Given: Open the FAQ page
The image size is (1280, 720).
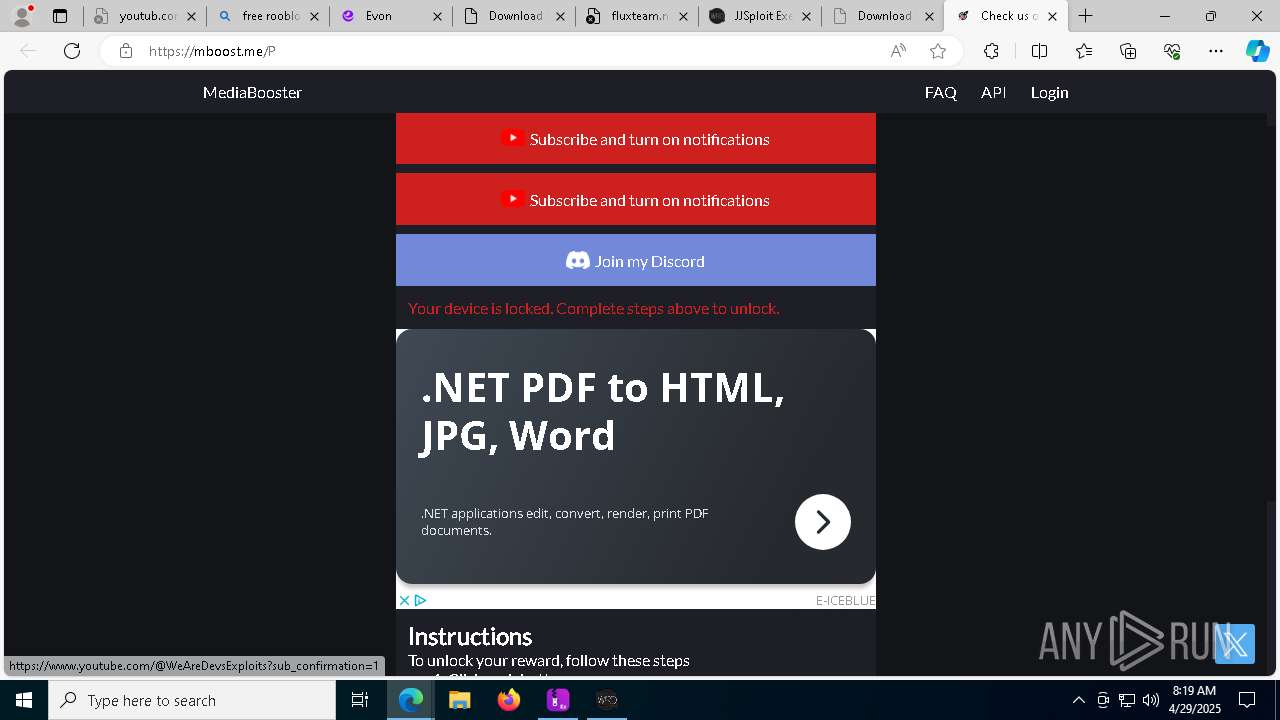Looking at the screenshot, I should [941, 92].
